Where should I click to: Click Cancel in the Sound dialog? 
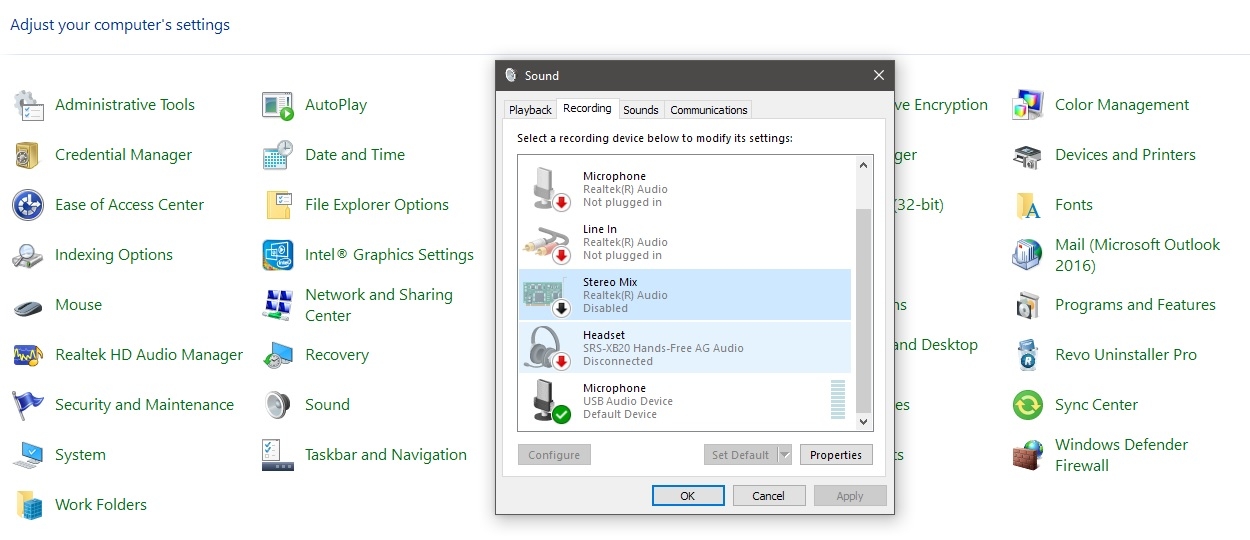click(769, 495)
